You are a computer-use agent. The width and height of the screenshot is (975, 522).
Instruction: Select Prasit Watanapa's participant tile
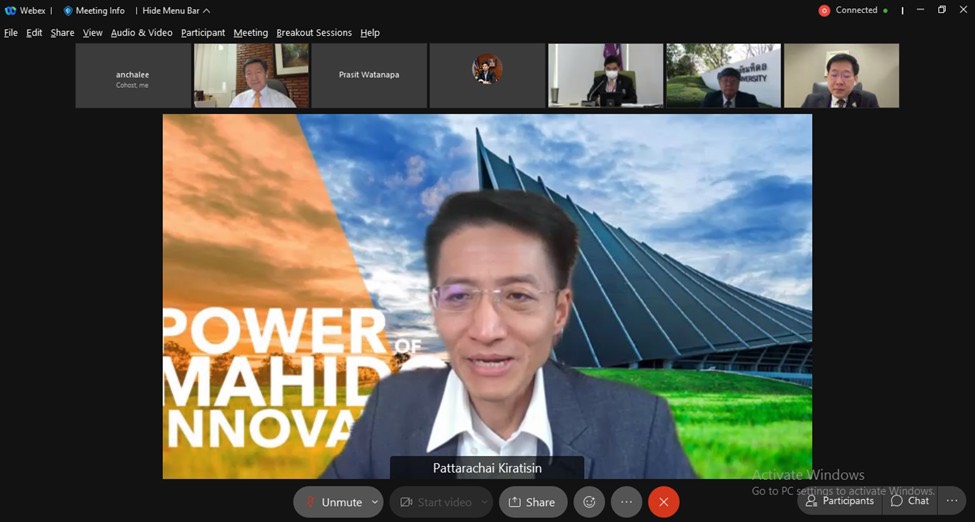click(x=369, y=75)
